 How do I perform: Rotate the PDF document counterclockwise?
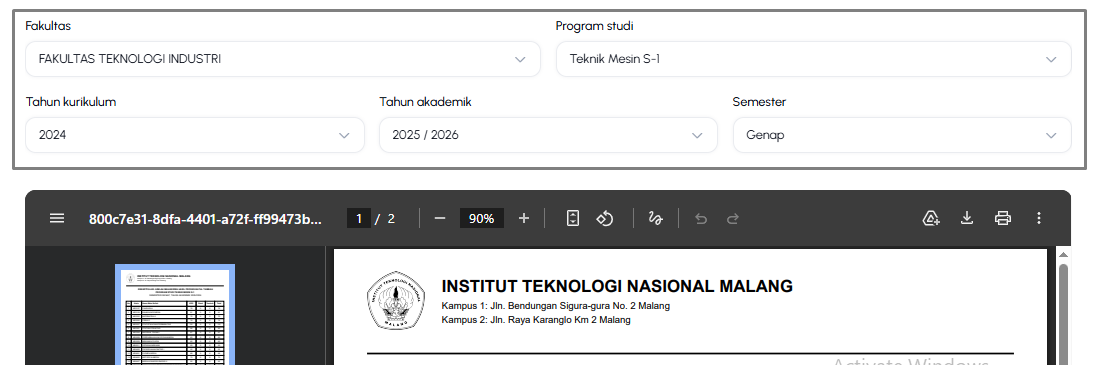605,218
